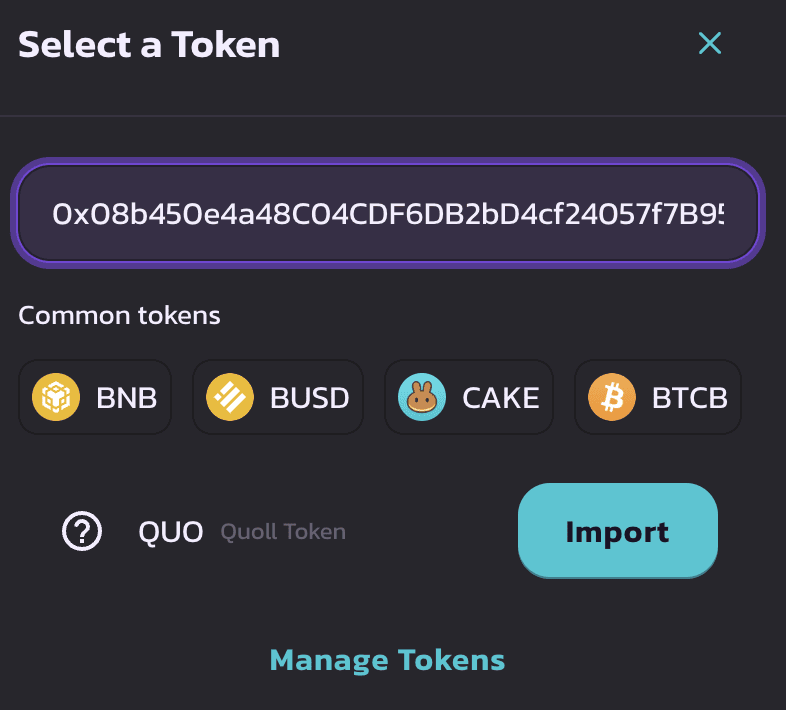
Task: Import the QUO Quoll Token
Action: (618, 530)
